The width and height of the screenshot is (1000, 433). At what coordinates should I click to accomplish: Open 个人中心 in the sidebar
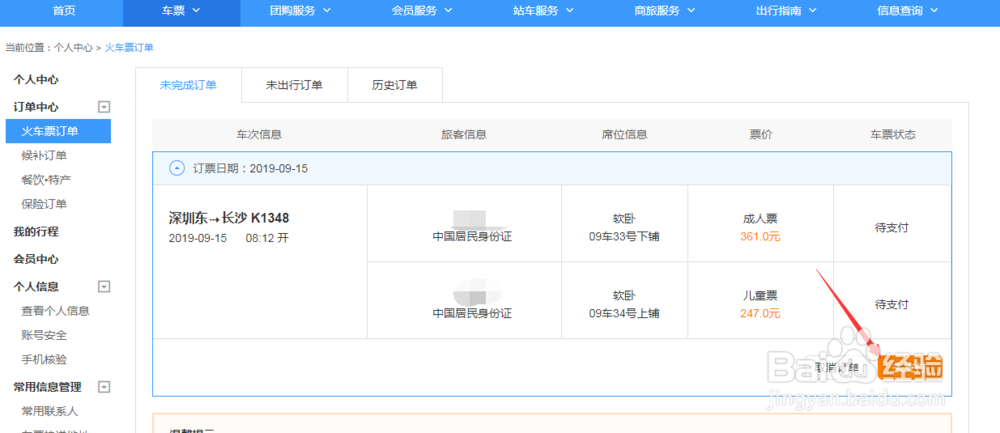tap(36, 80)
